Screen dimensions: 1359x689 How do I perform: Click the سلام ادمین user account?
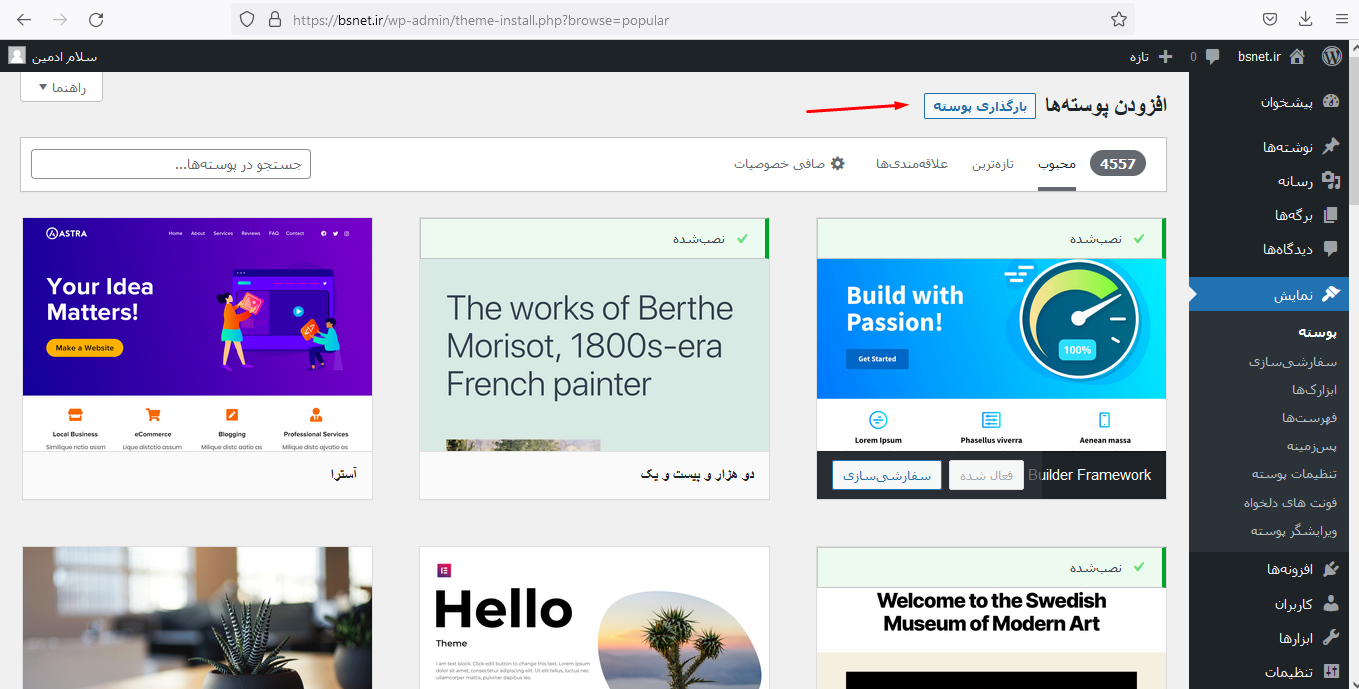(65, 56)
